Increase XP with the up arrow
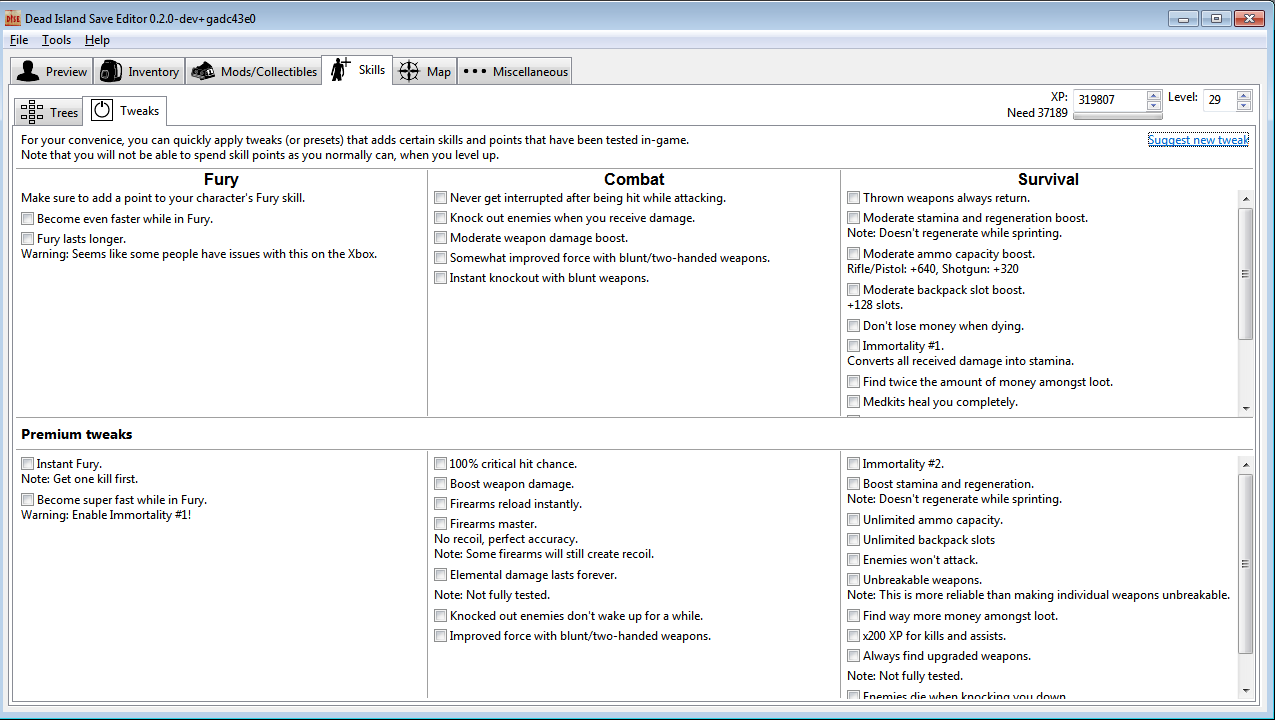Viewport: 1275px width, 720px height. pos(1153,95)
